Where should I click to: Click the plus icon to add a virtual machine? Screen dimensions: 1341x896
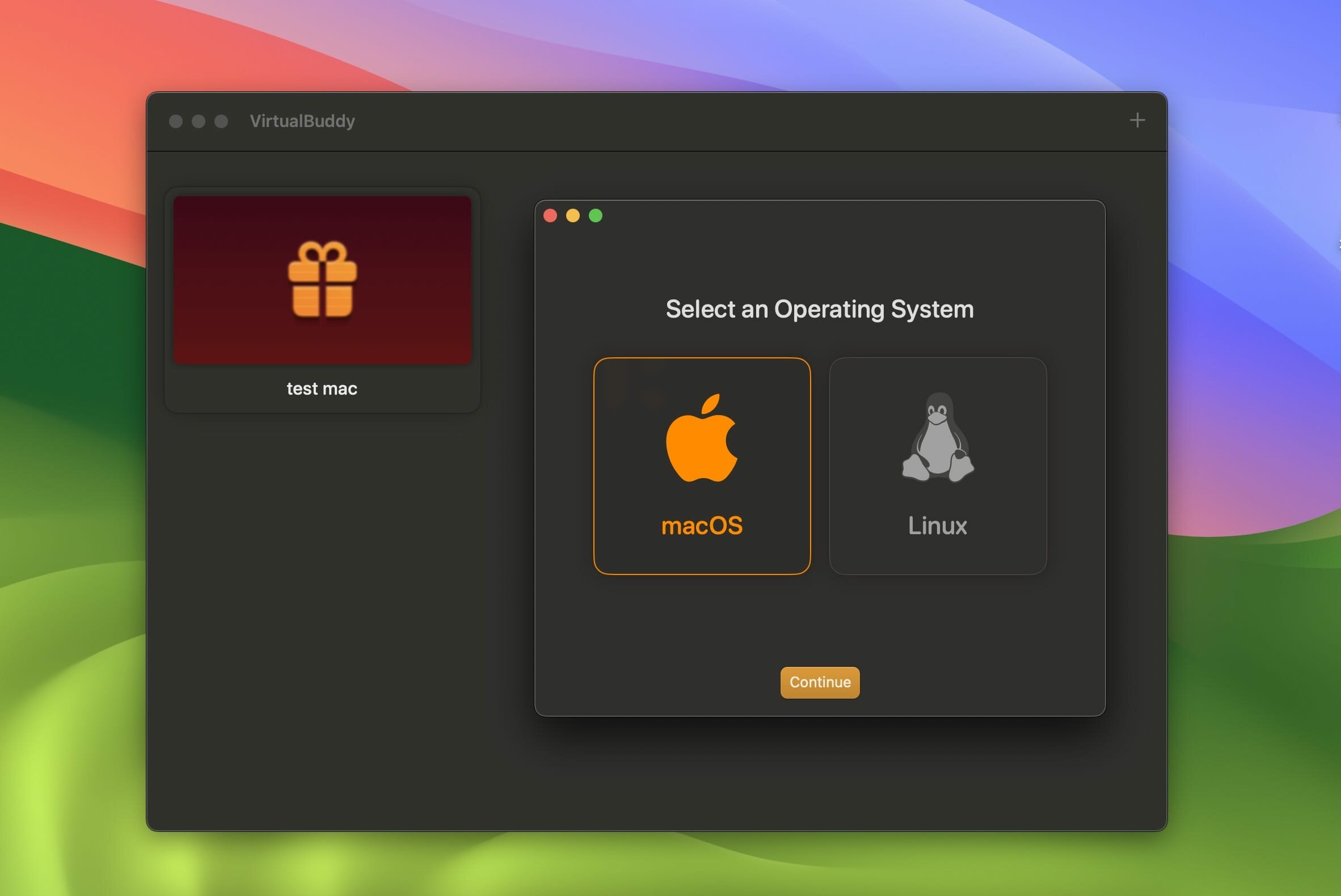tap(1137, 121)
